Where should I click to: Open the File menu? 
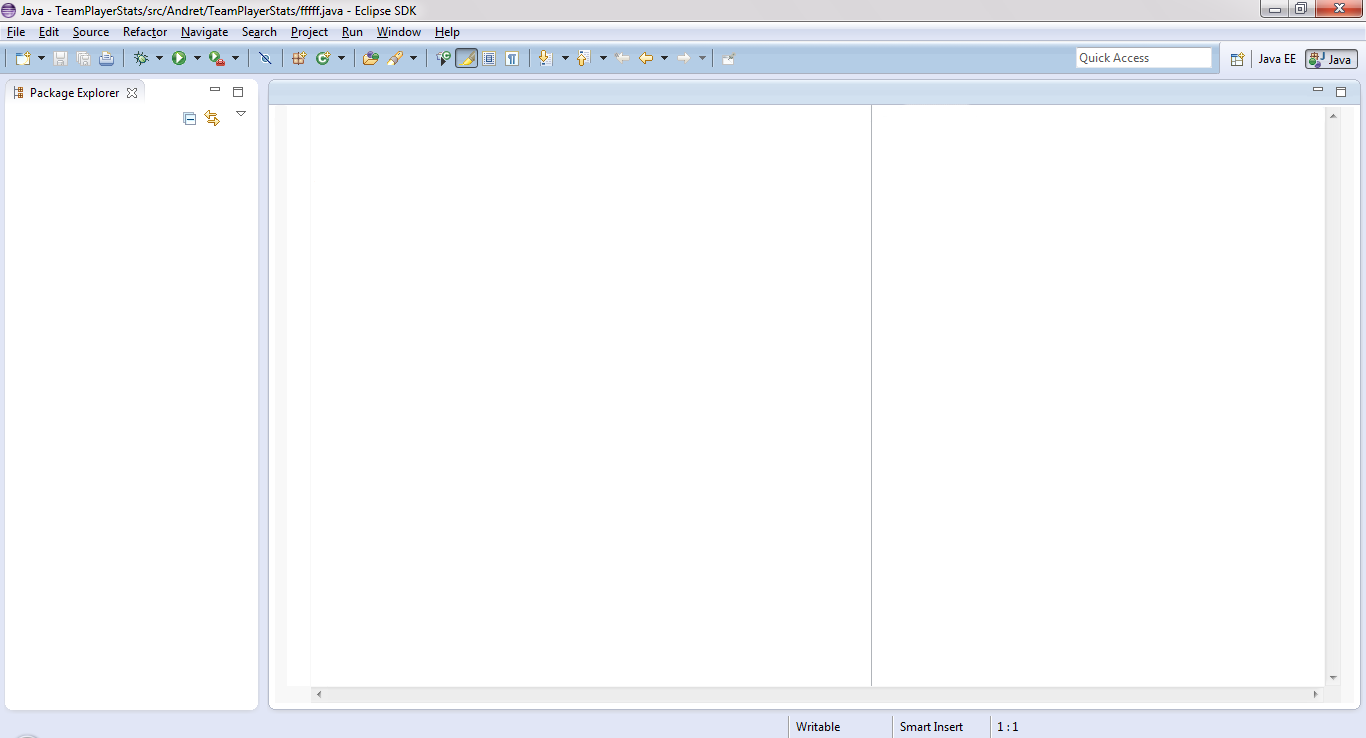16,32
